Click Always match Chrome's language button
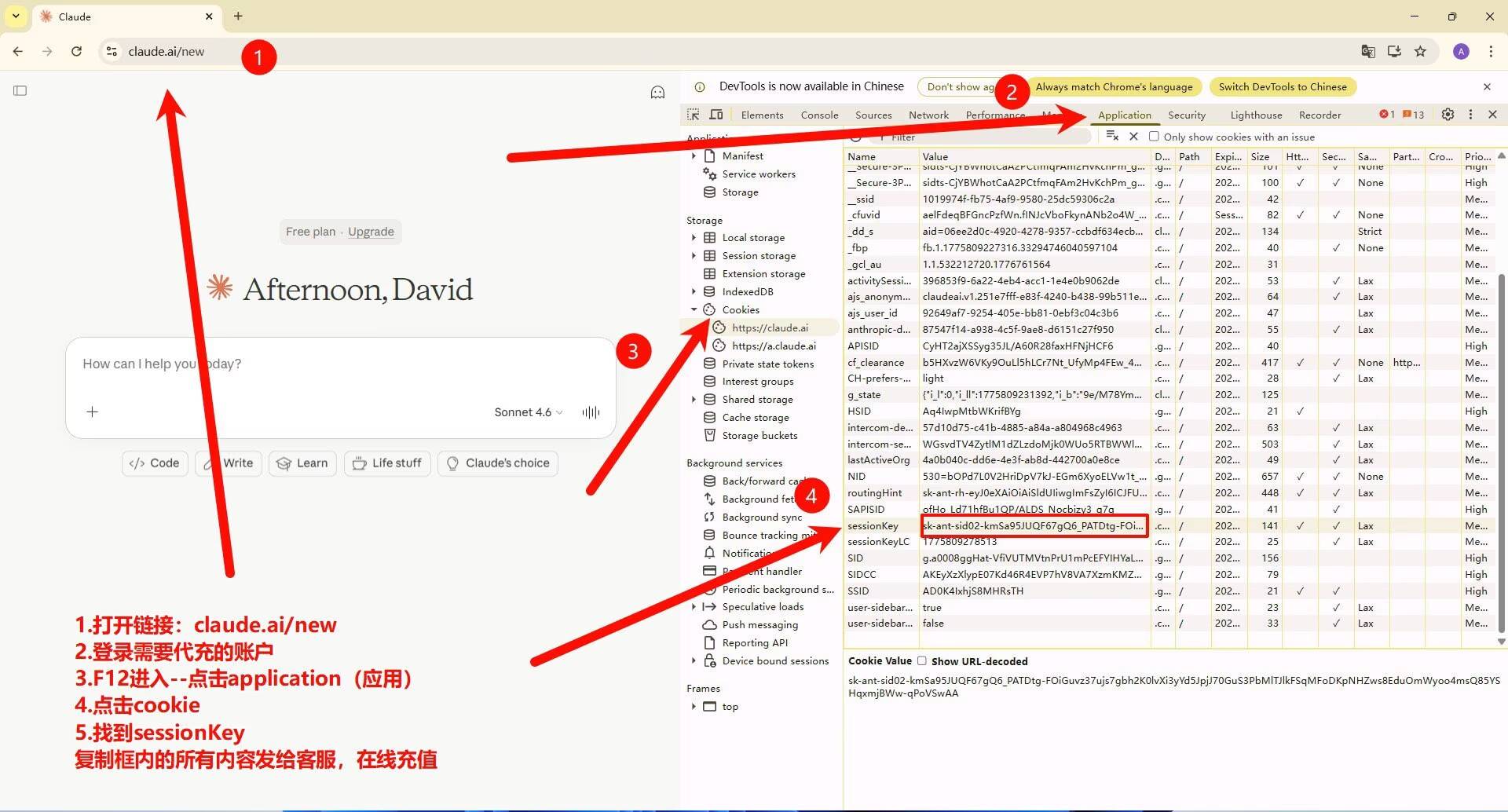1508x812 pixels. point(1114,86)
